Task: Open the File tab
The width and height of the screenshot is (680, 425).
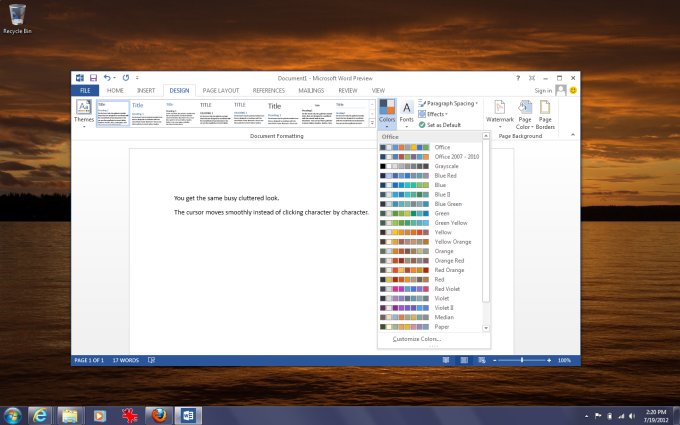Action: click(85, 90)
